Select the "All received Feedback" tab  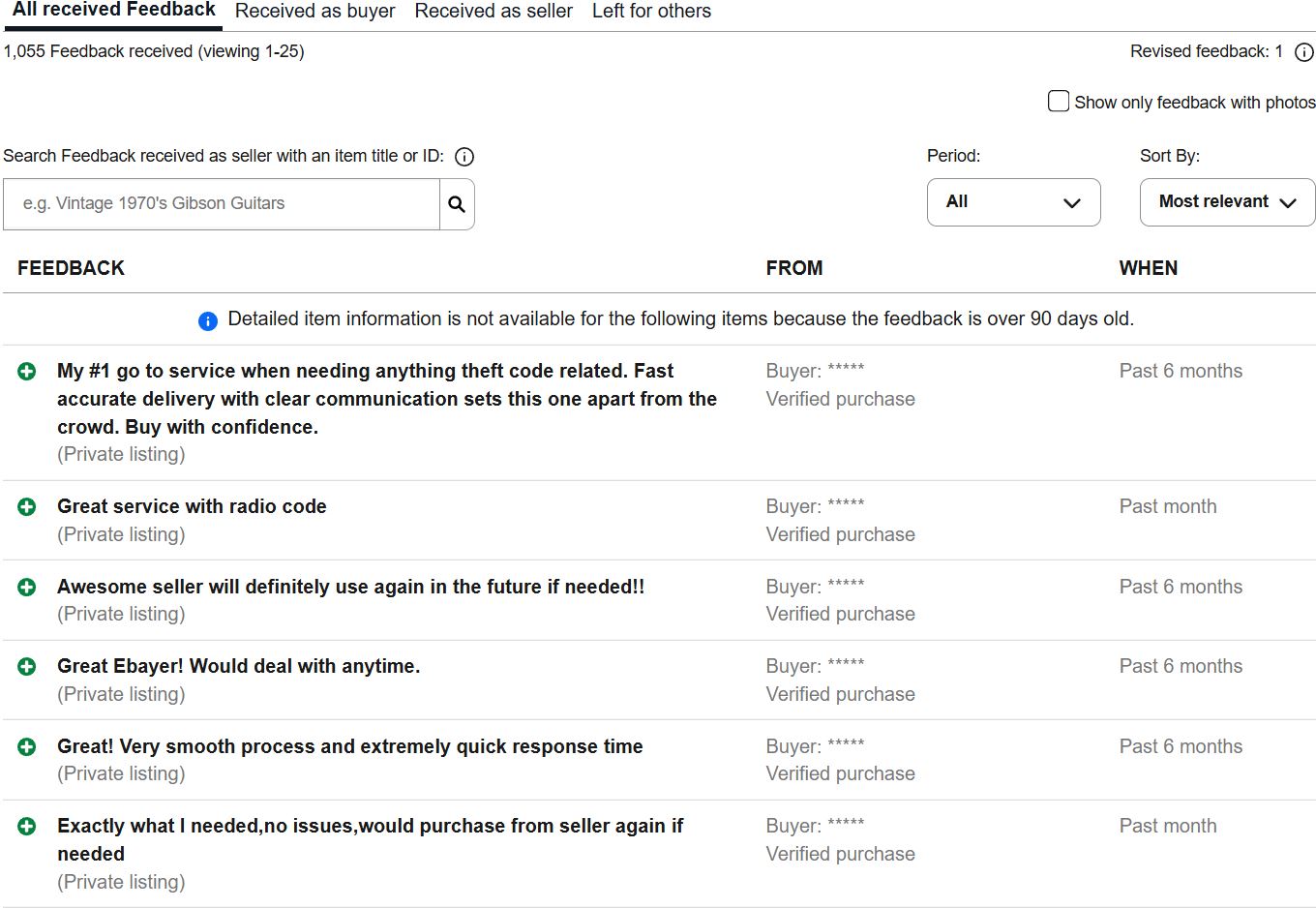pos(112,10)
